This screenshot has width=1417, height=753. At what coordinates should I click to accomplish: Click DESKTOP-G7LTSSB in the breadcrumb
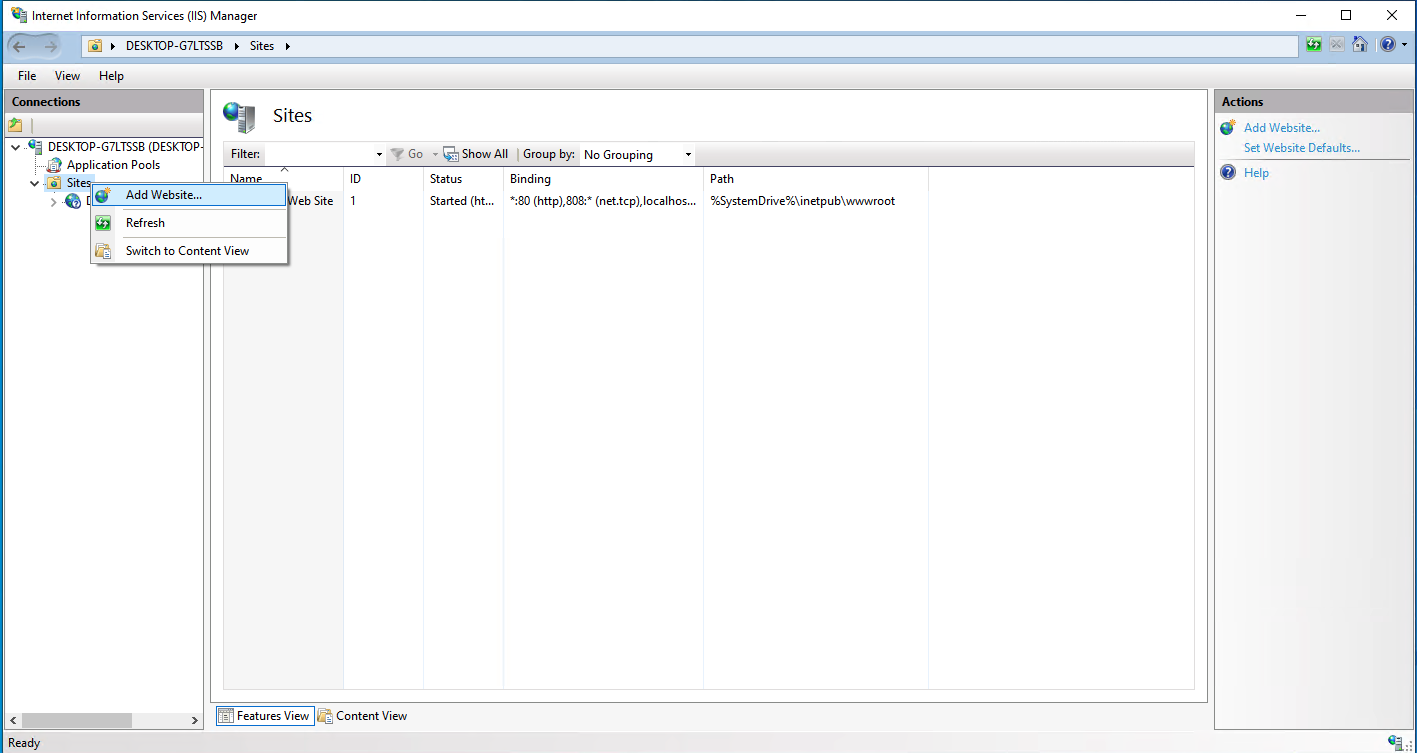[x=174, y=46]
